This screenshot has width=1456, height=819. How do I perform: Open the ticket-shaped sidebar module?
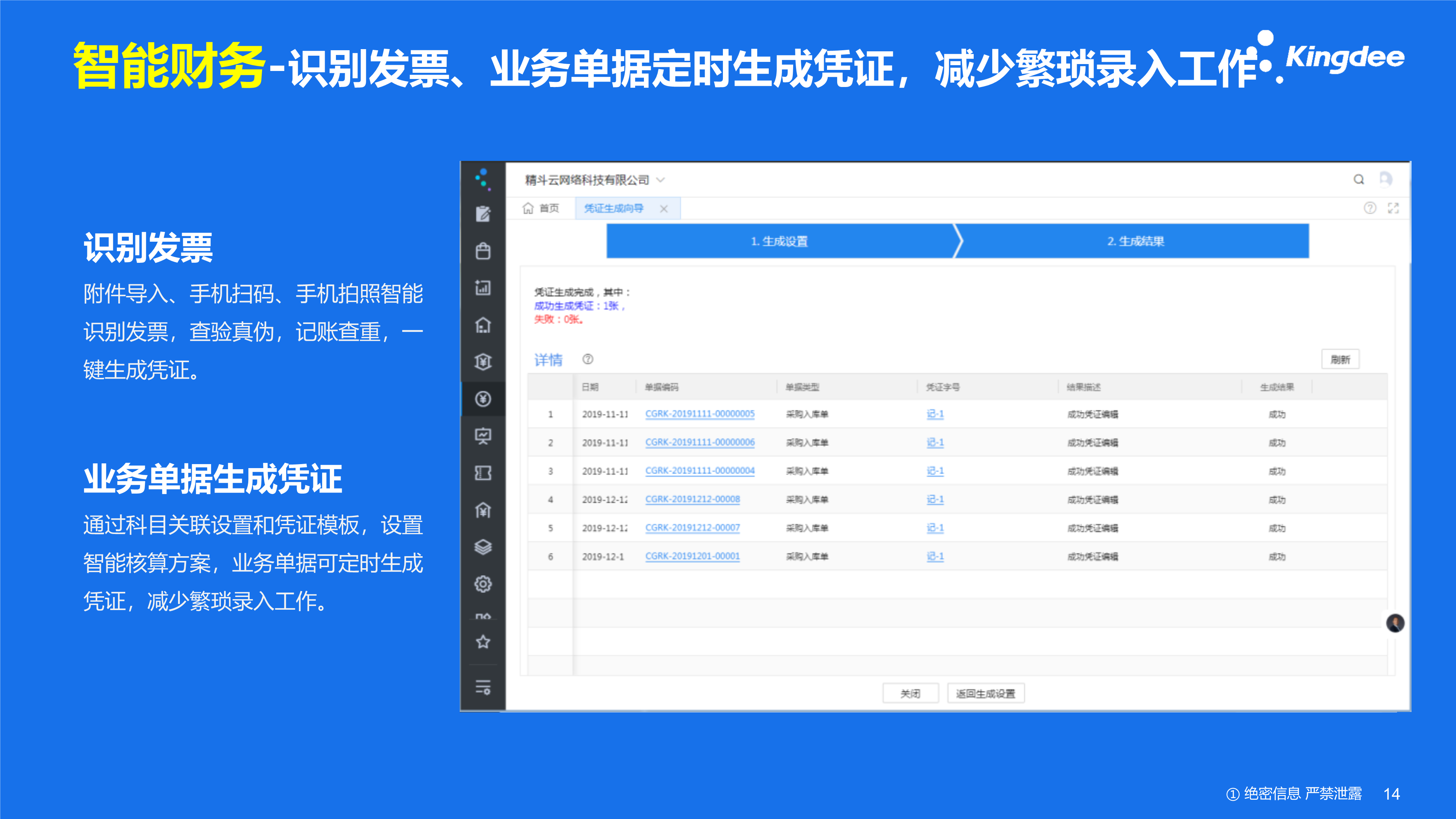(483, 473)
